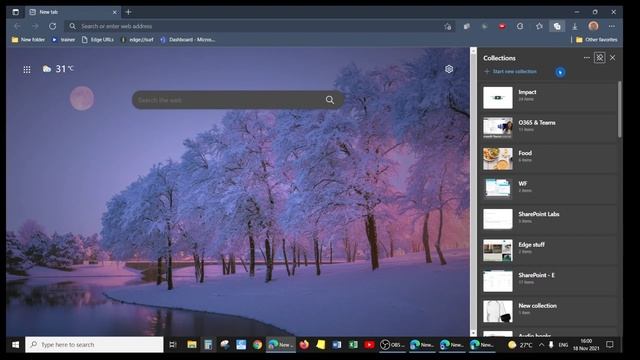Launch Firefox from taskbar
Image resolution: width=640 pixels, height=360 pixels.
click(x=304, y=345)
